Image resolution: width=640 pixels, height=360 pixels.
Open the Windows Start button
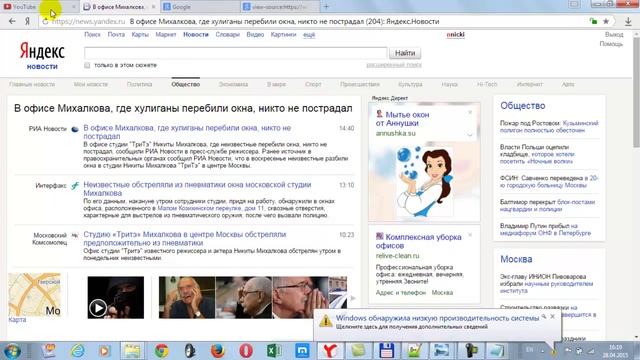tap(12, 351)
